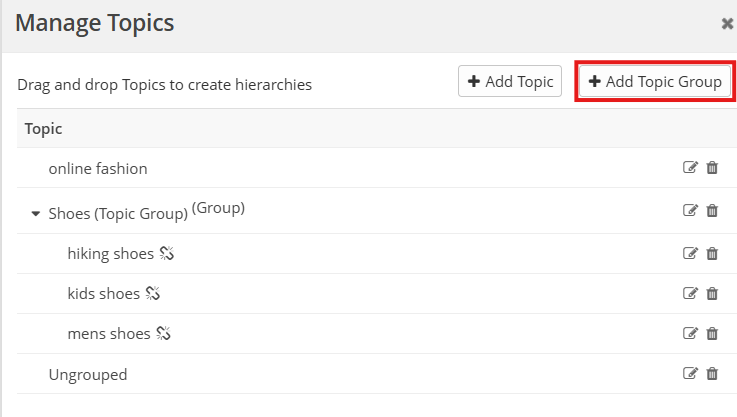Delete the hiking shoes topic
This screenshot has height=417, width=737.
(x=712, y=253)
